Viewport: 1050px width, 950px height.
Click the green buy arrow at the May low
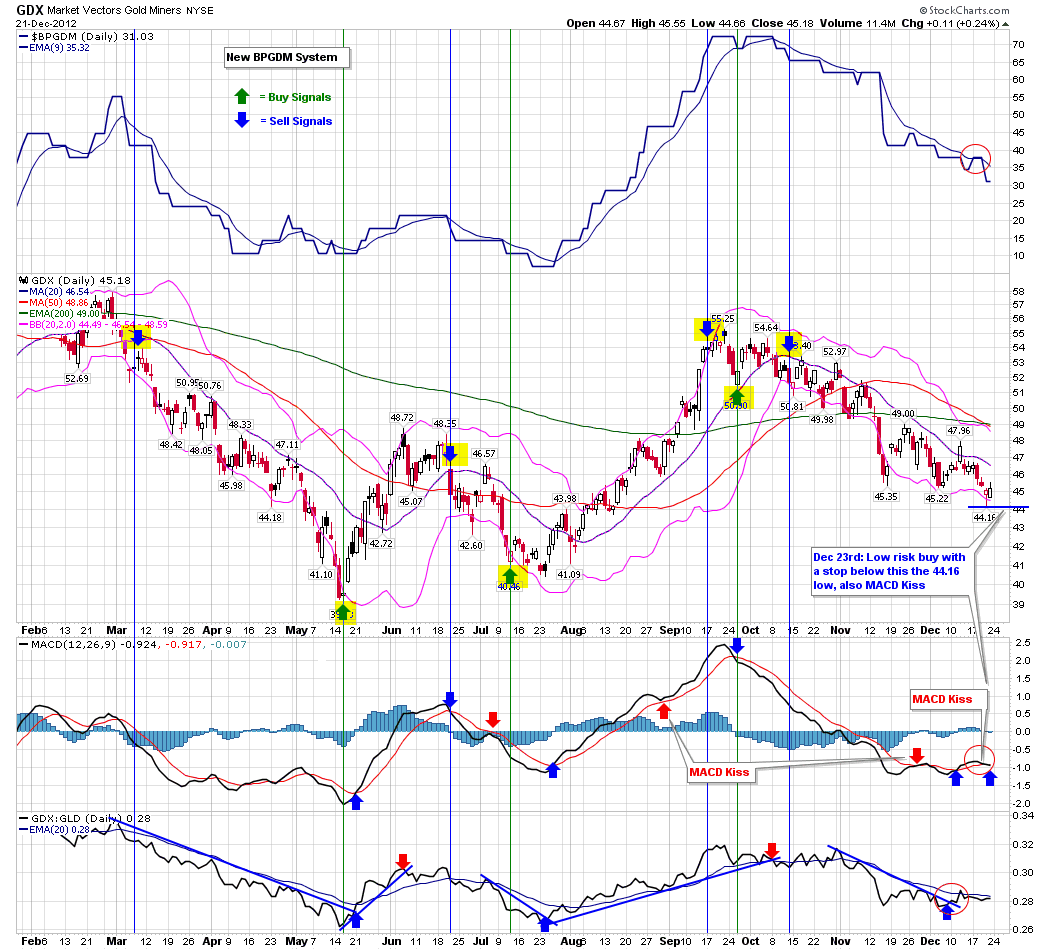(x=343, y=612)
